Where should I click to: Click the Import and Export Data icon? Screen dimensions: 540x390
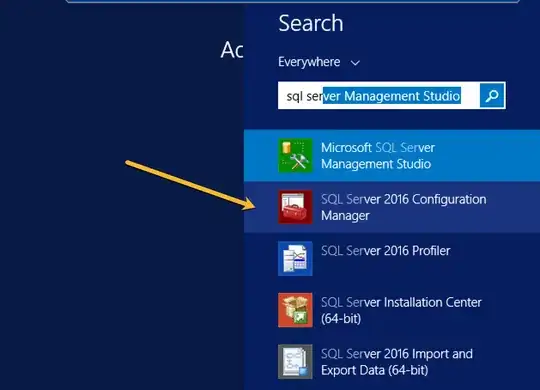coord(295,362)
